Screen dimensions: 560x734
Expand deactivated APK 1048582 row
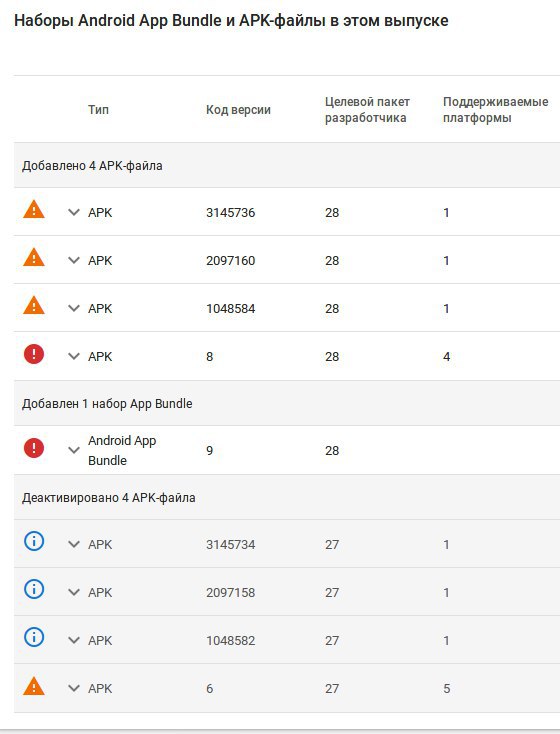click(x=74, y=640)
